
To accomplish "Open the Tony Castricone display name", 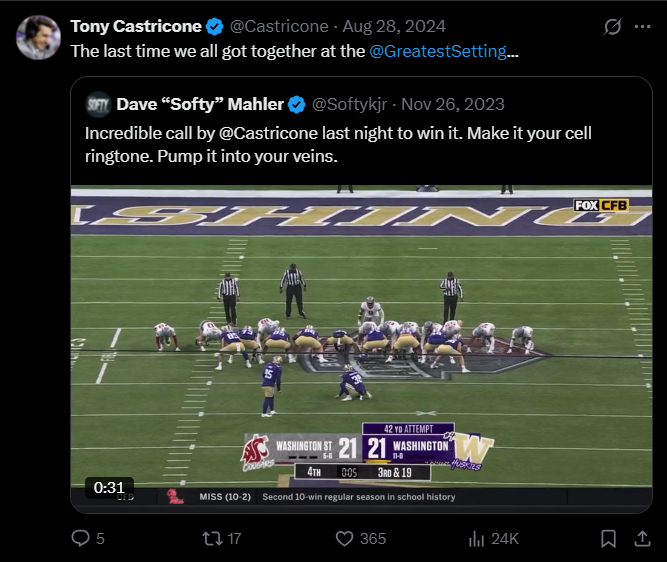I will click(x=136, y=26).
